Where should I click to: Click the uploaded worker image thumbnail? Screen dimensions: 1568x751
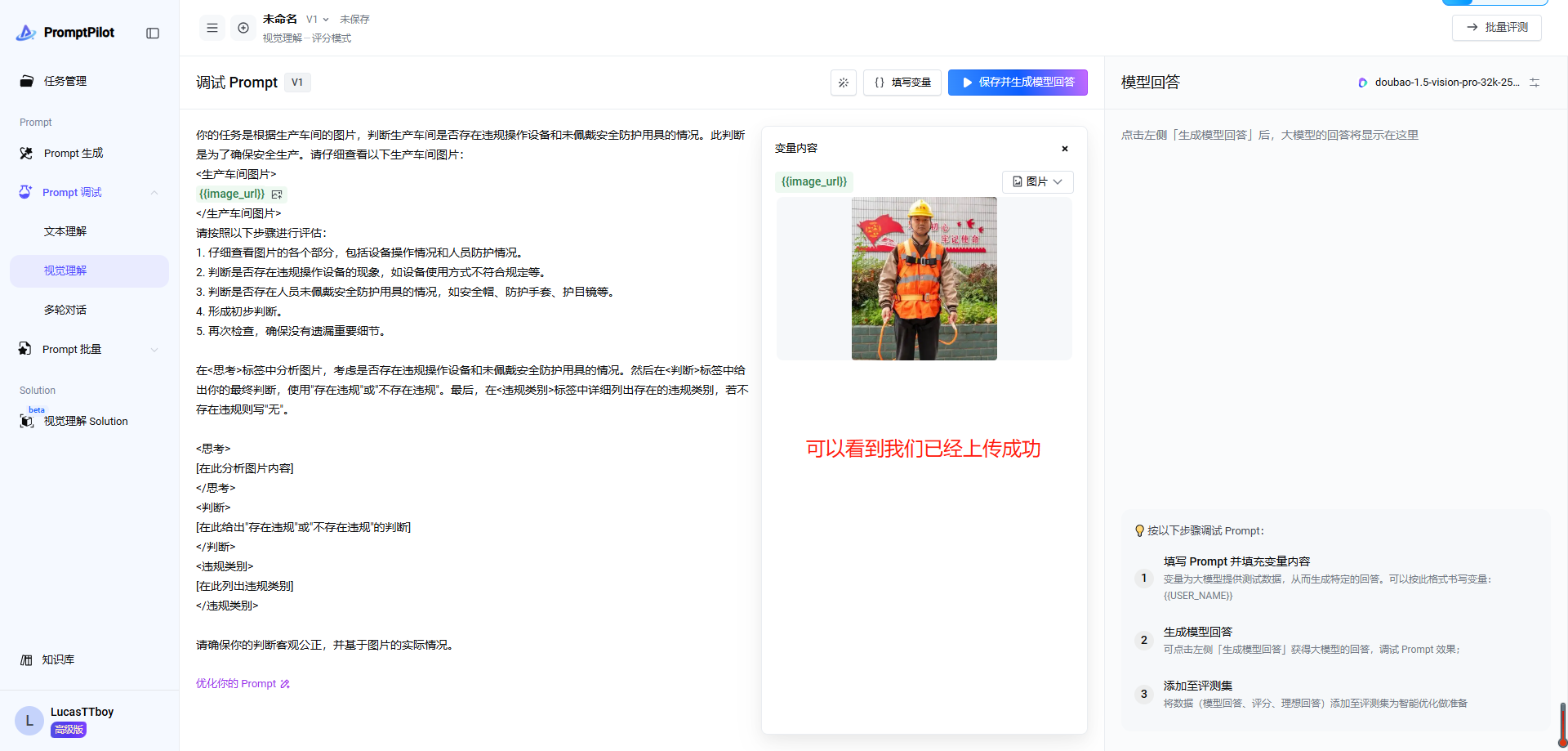[924, 279]
